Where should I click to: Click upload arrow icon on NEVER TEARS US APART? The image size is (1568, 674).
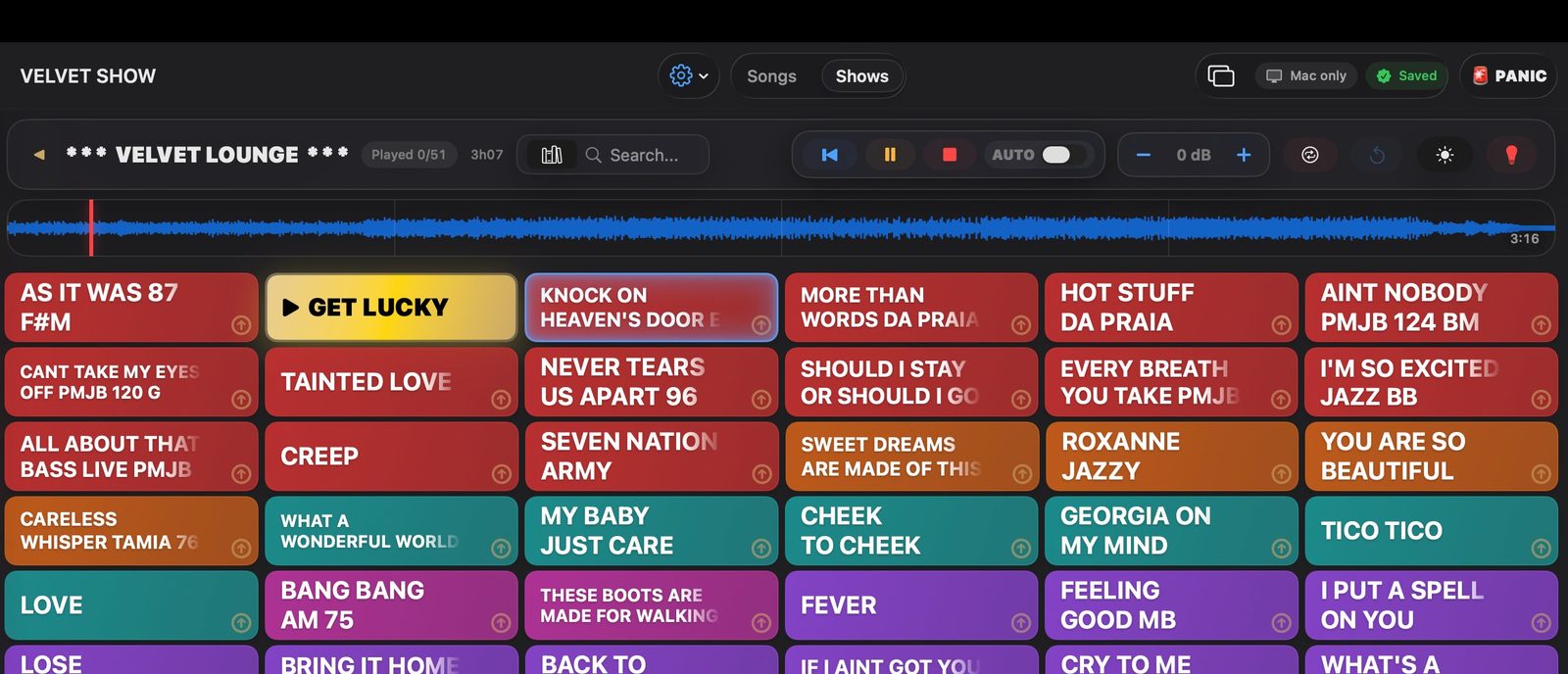[761, 400]
